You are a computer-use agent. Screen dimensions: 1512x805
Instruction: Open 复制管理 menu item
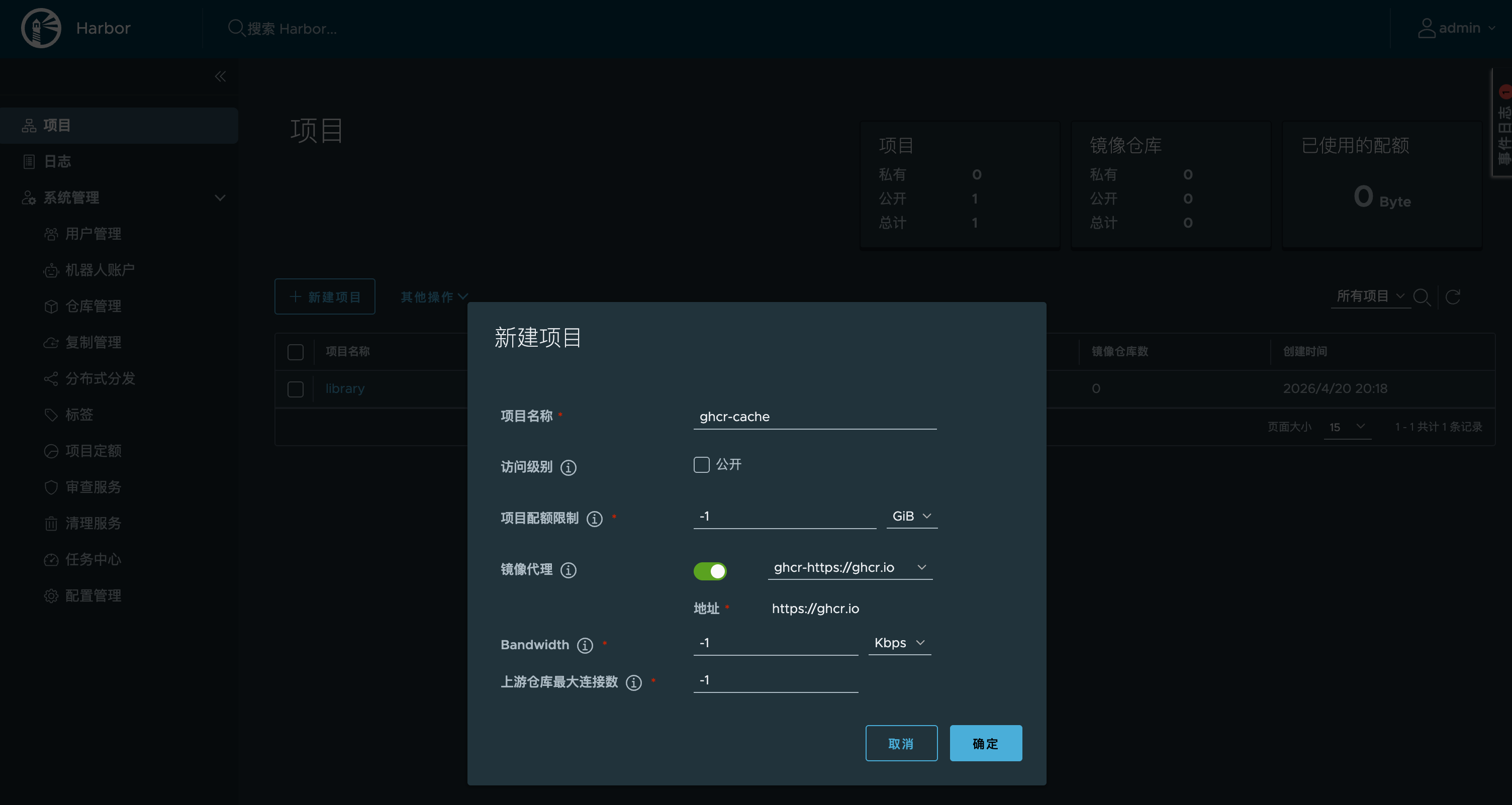[x=93, y=343]
